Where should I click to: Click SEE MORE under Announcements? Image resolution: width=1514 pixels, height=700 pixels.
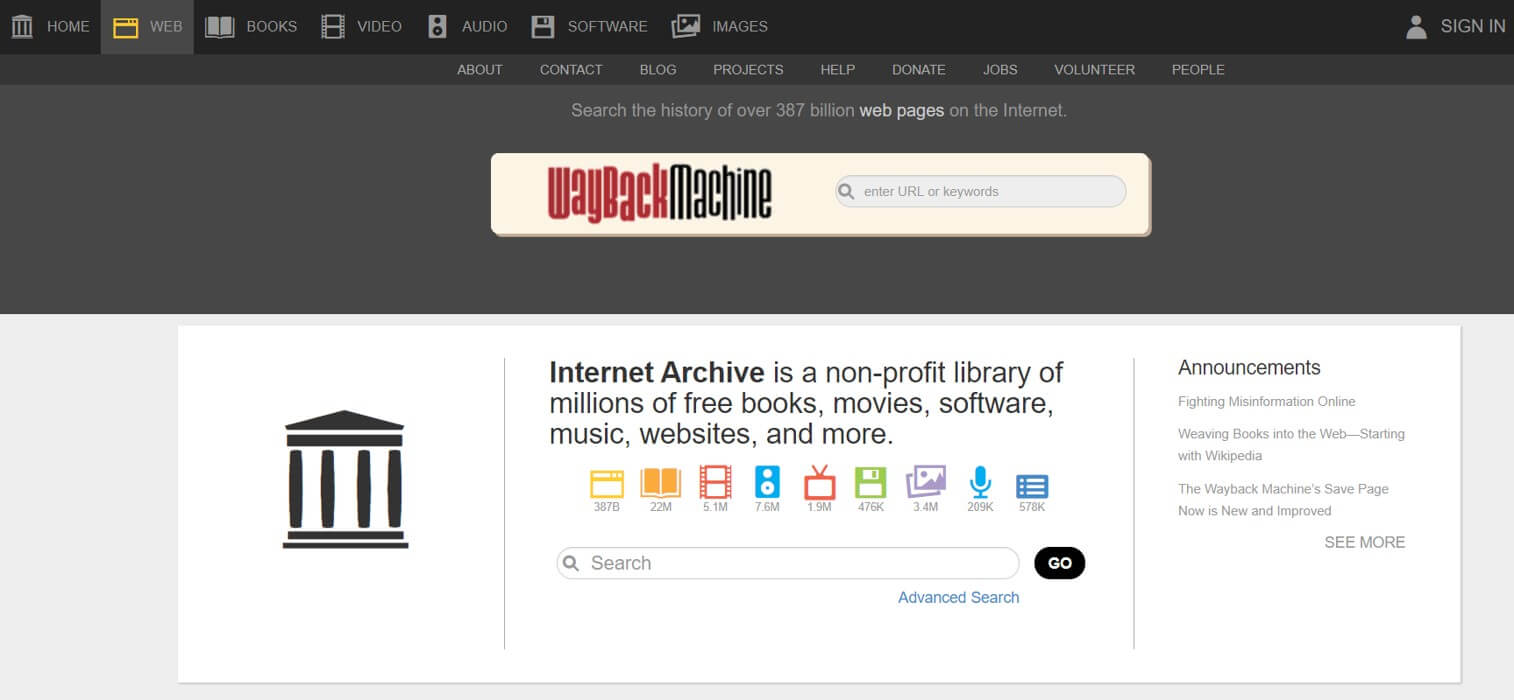(x=1365, y=542)
